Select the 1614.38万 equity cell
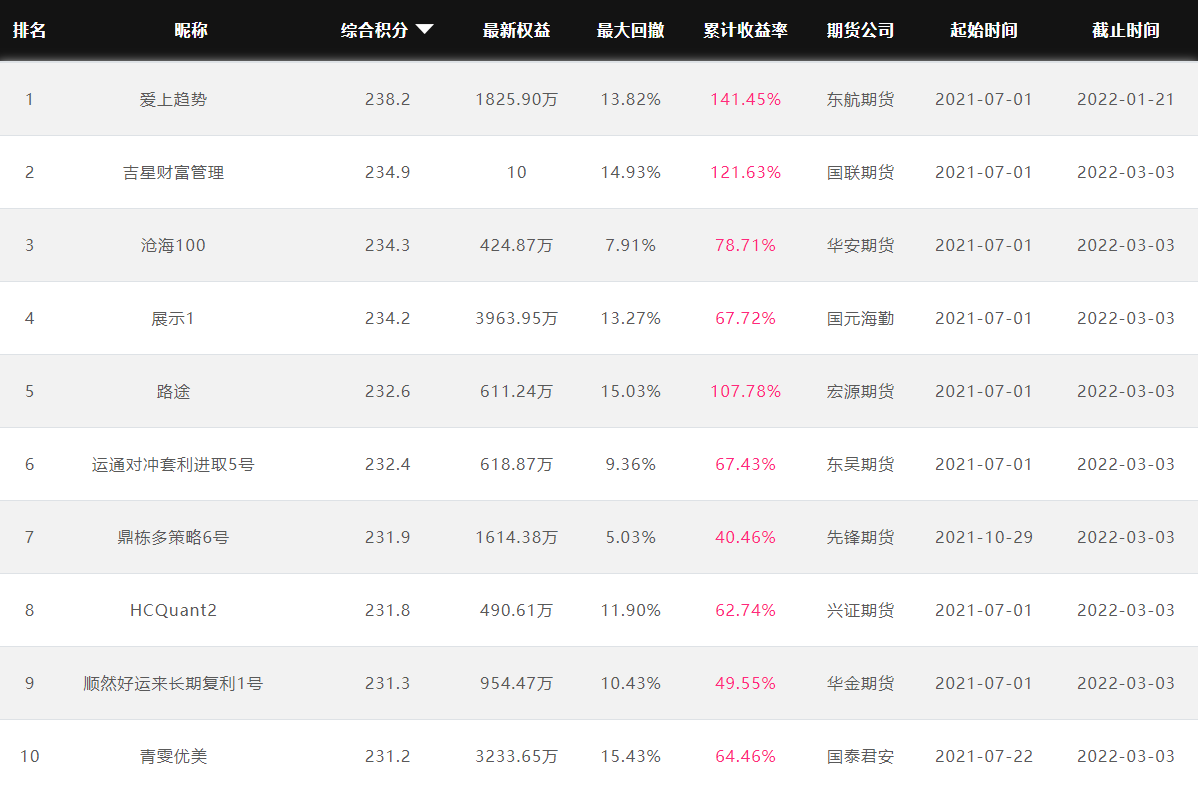Image resolution: width=1198 pixels, height=788 pixels. [x=516, y=537]
